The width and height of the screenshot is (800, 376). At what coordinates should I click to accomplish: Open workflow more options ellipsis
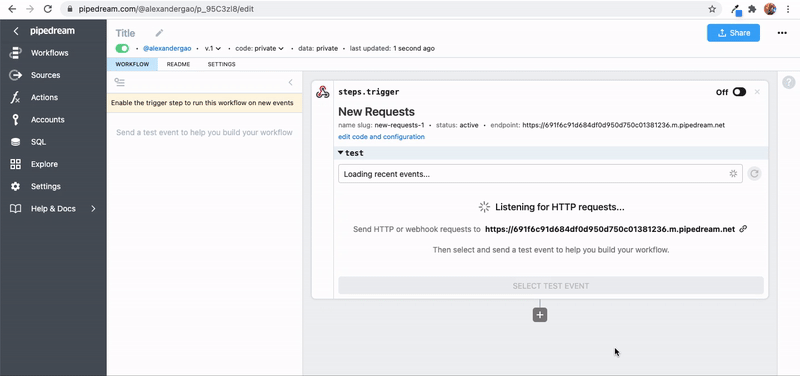pyautogui.click(x=782, y=33)
